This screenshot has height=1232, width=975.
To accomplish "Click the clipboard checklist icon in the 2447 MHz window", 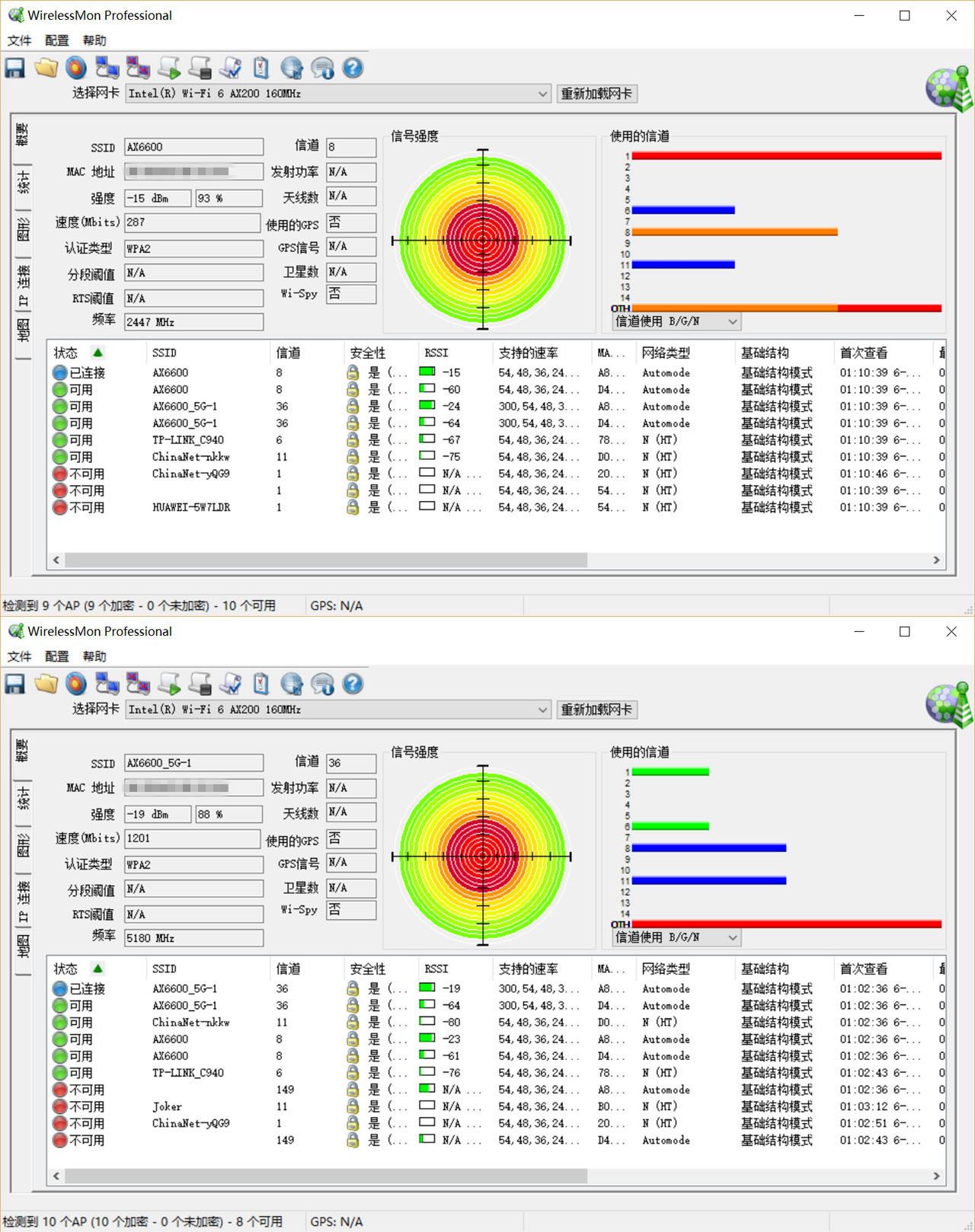I will coord(261,69).
